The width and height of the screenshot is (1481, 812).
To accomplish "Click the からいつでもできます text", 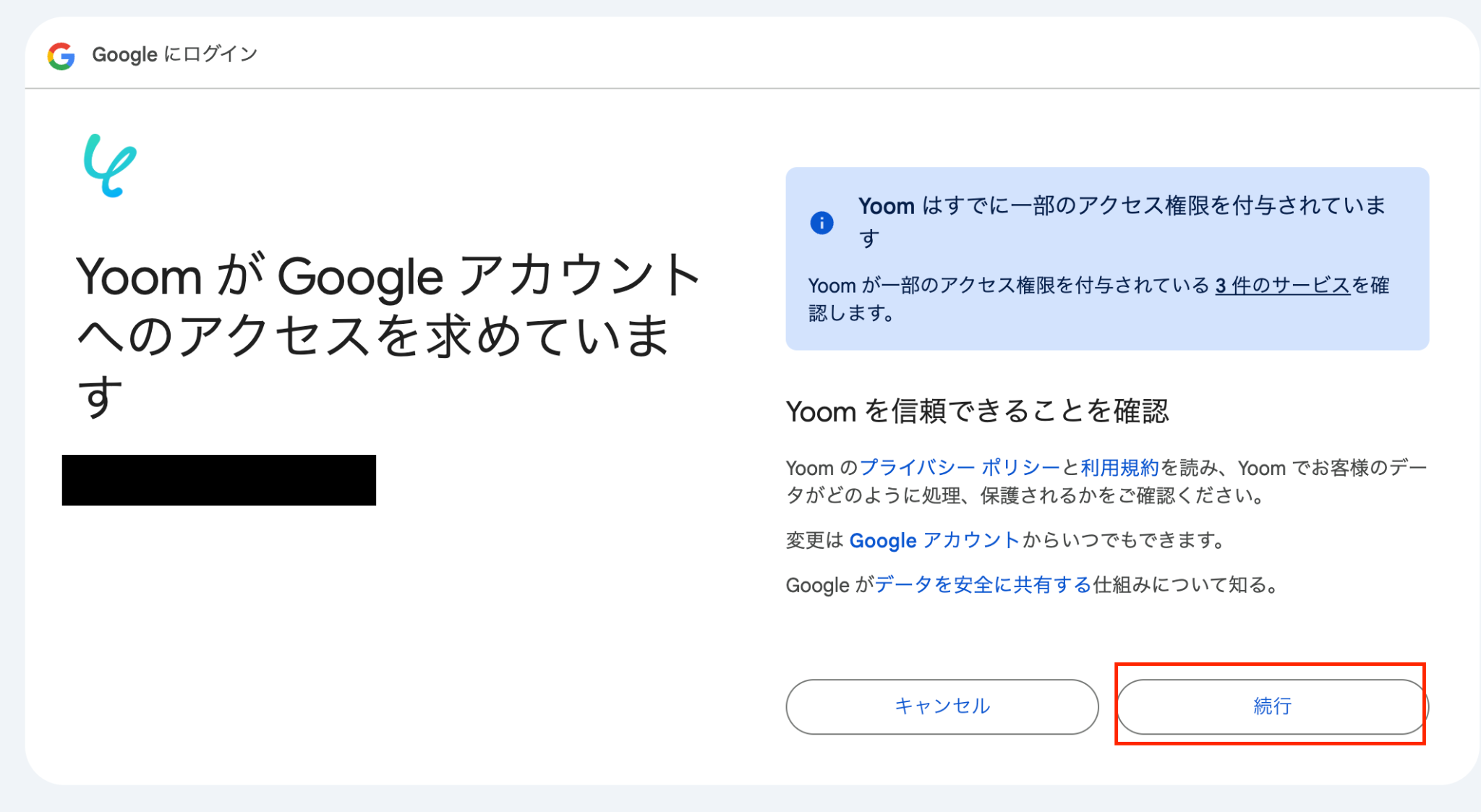I will pos(1122,540).
